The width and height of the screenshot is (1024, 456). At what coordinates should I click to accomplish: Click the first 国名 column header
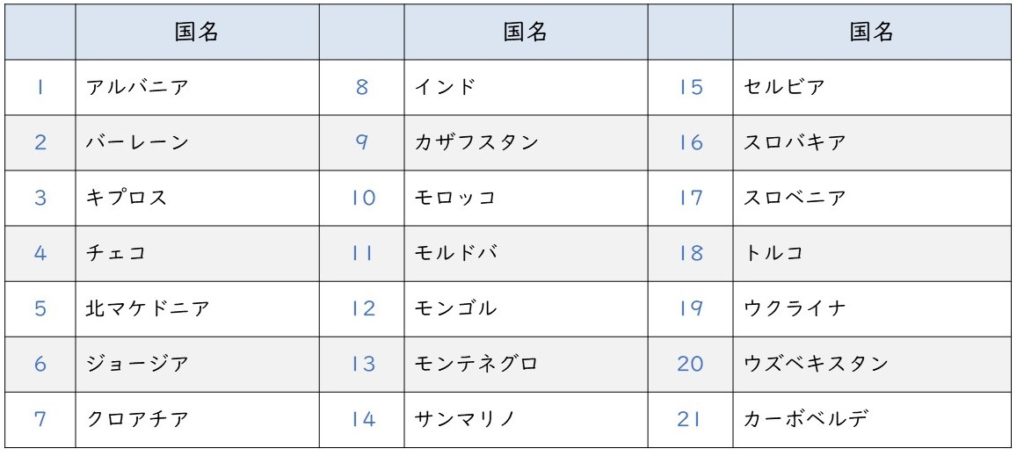pos(197,32)
